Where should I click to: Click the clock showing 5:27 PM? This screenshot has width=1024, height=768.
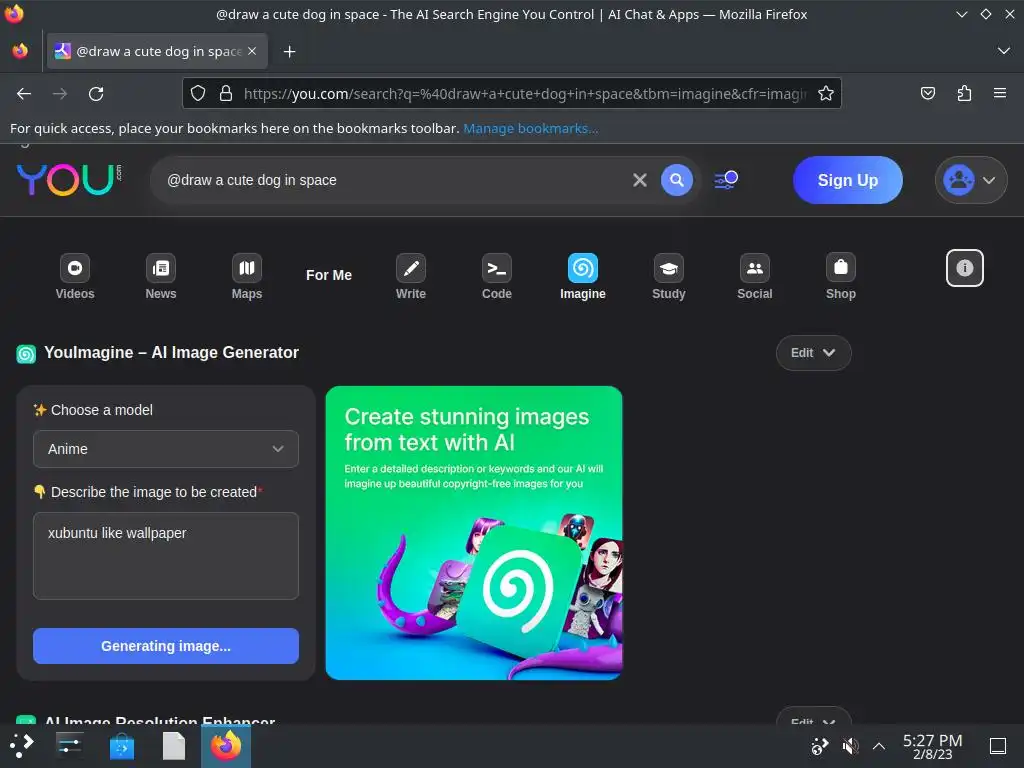(932, 746)
